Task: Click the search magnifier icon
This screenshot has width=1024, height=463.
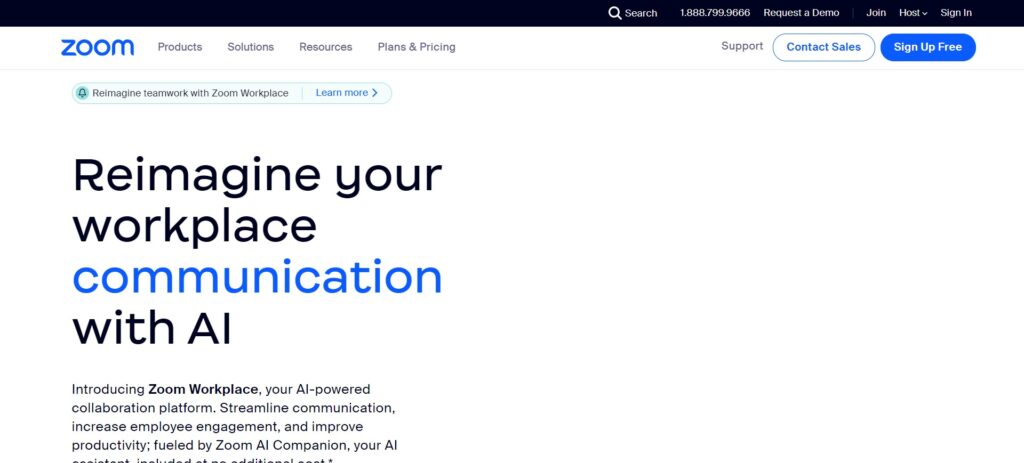Action: point(615,13)
